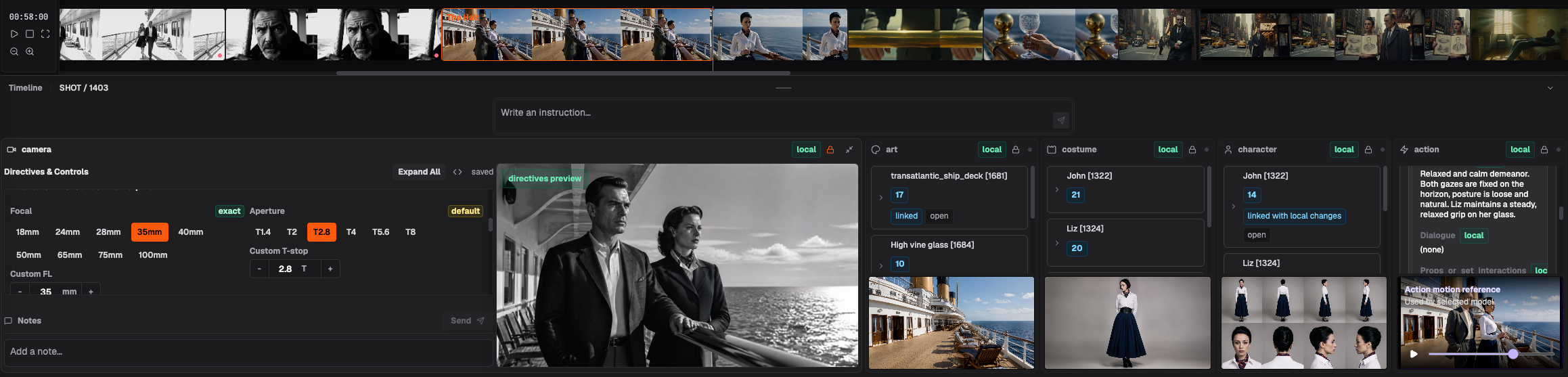The height and width of the screenshot is (377, 1568).
Task: Click the costume panel icon
Action: coord(1052,150)
